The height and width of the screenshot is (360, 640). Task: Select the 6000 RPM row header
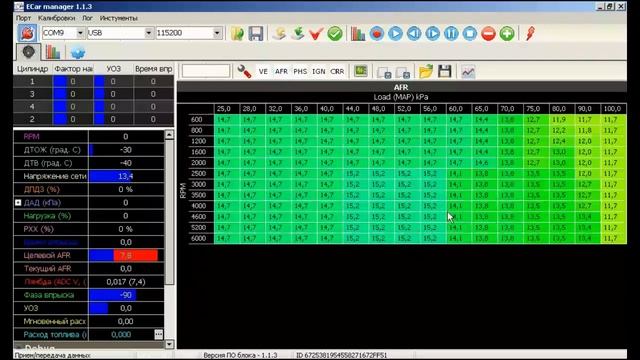click(199, 238)
